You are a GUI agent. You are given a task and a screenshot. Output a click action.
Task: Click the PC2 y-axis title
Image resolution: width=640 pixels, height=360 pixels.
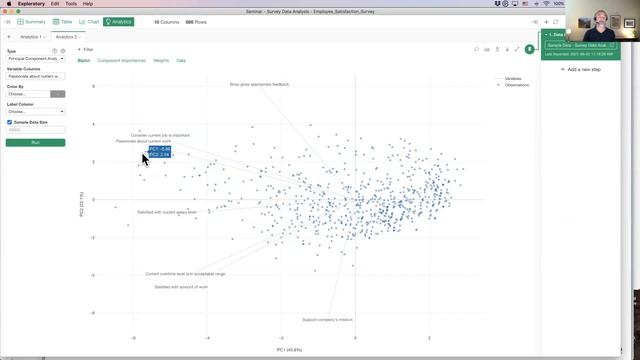[x=82, y=204]
